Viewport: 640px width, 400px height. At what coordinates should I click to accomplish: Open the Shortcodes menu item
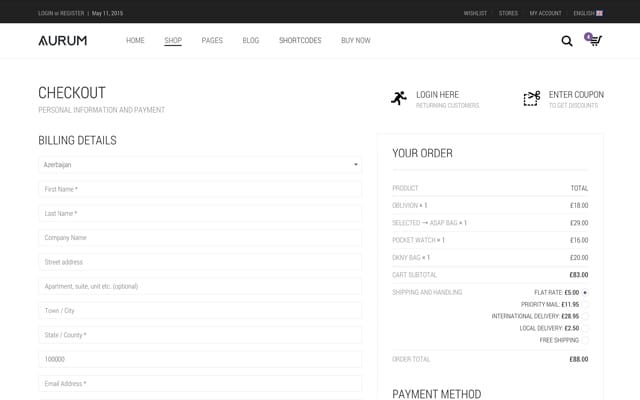coord(300,40)
